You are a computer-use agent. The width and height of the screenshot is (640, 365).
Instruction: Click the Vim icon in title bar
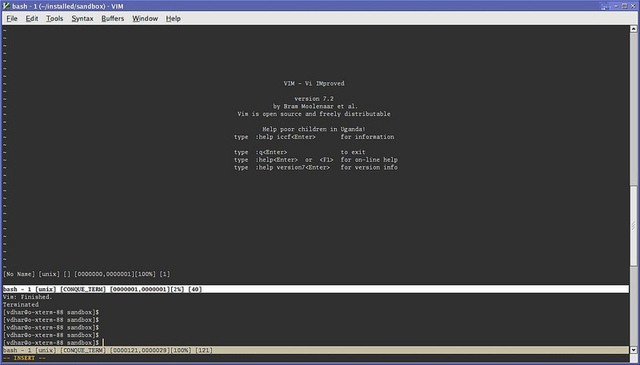pyautogui.click(x=6, y=6)
